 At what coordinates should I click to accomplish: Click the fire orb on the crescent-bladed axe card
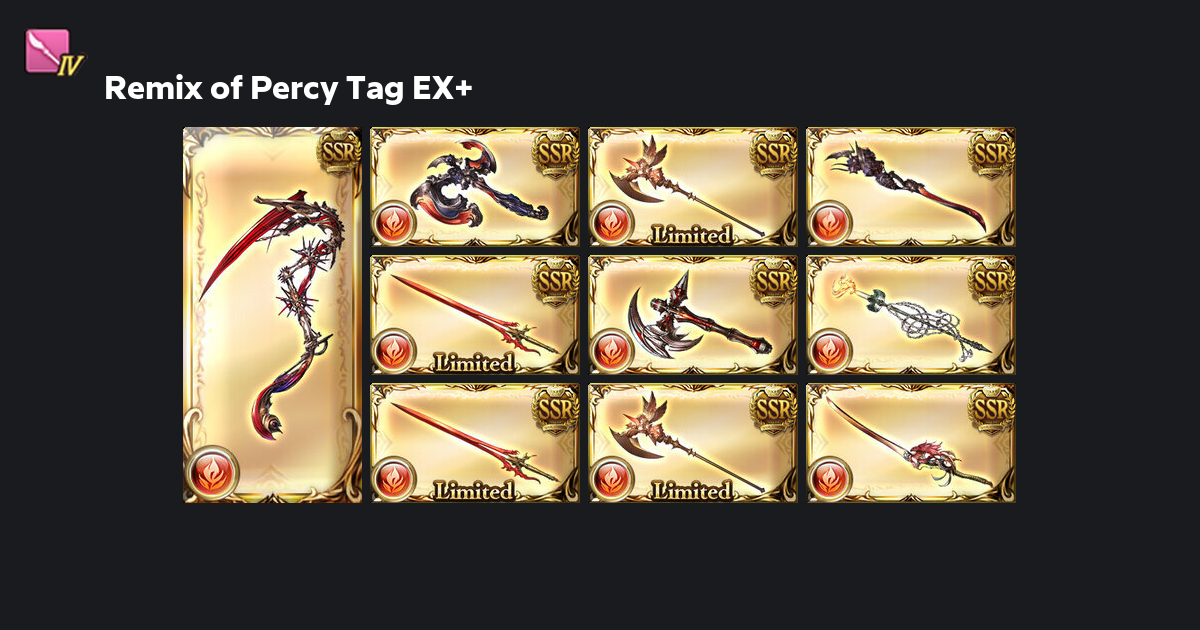pos(612,351)
